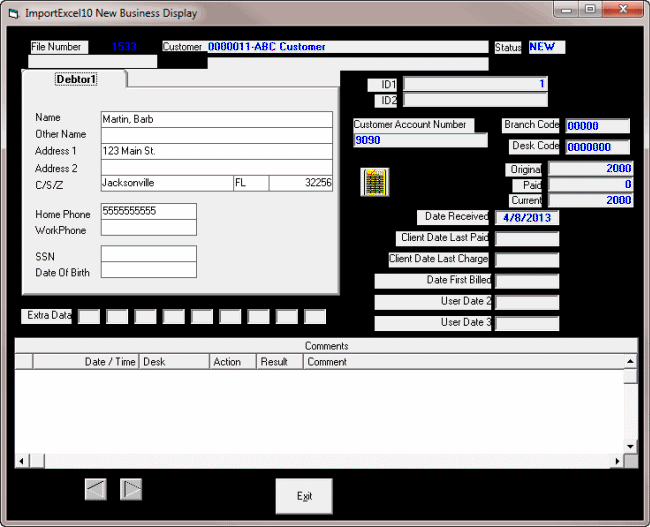Click into the SSN field
Image resolution: width=650 pixels, height=527 pixels.
click(148, 254)
